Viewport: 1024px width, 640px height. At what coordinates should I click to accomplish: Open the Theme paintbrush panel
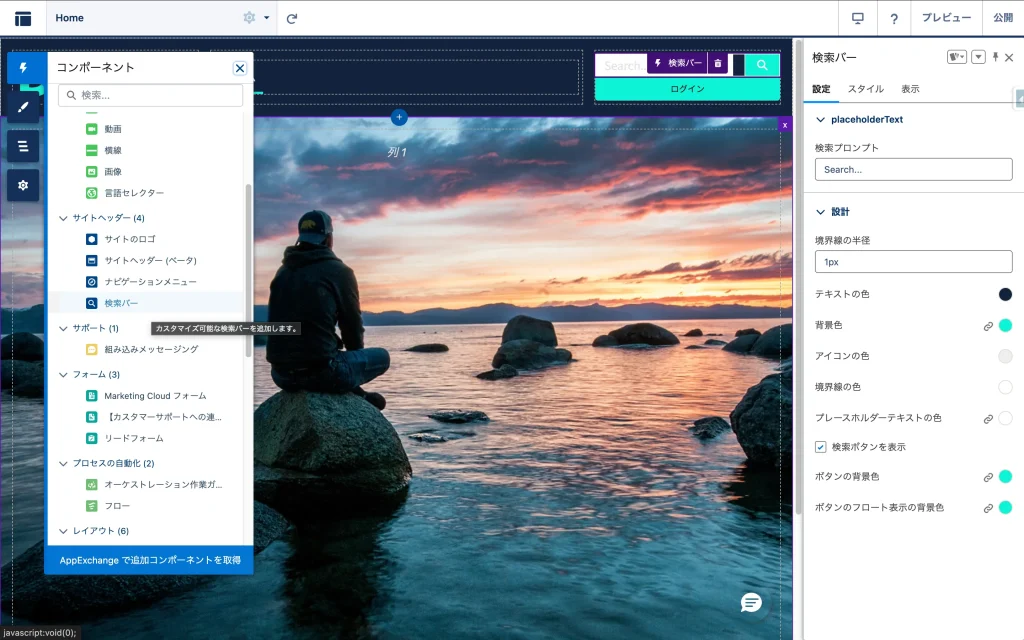point(23,107)
